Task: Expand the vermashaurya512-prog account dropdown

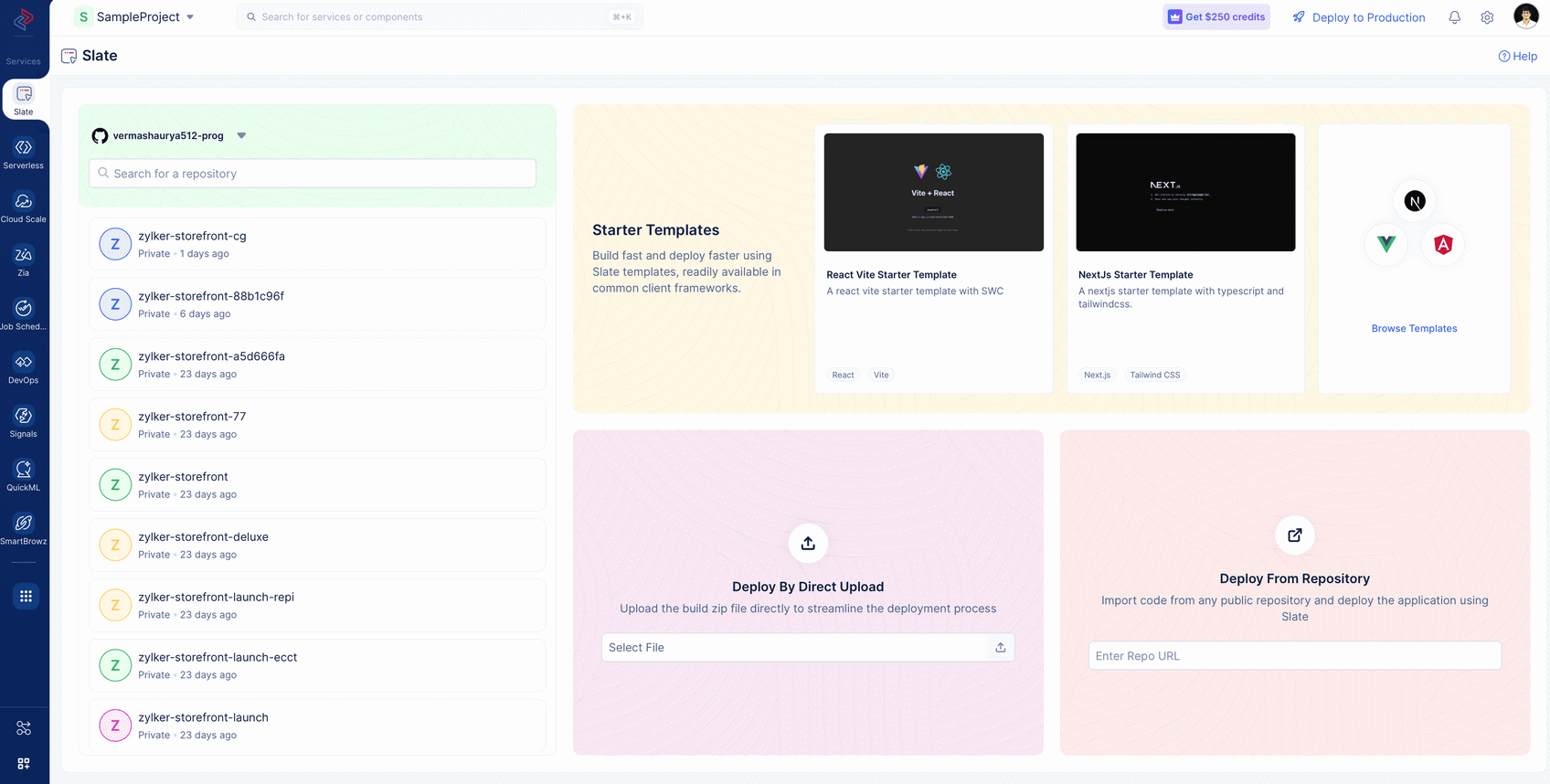Action: coord(241,135)
